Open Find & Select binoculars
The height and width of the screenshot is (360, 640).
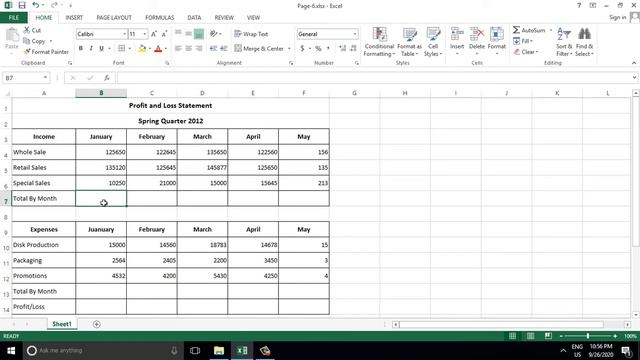tap(584, 42)
